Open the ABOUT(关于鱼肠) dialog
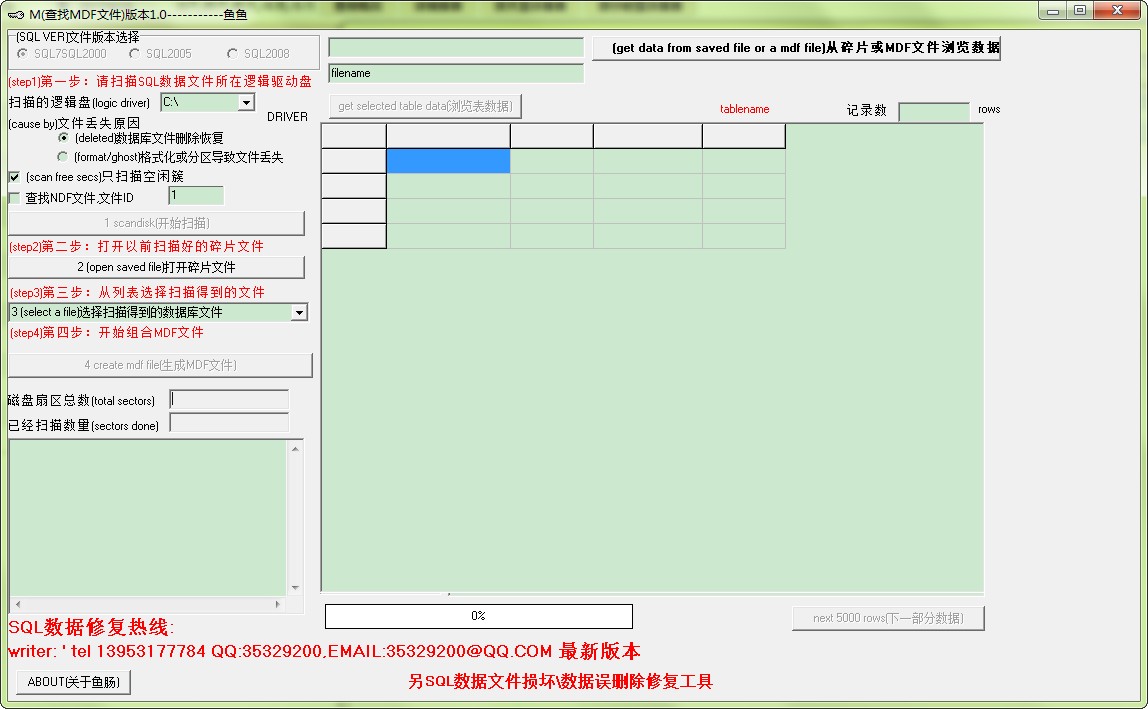Image resolution: width=1148 pixels, height=709 pixels. click(x=73, y=681)
